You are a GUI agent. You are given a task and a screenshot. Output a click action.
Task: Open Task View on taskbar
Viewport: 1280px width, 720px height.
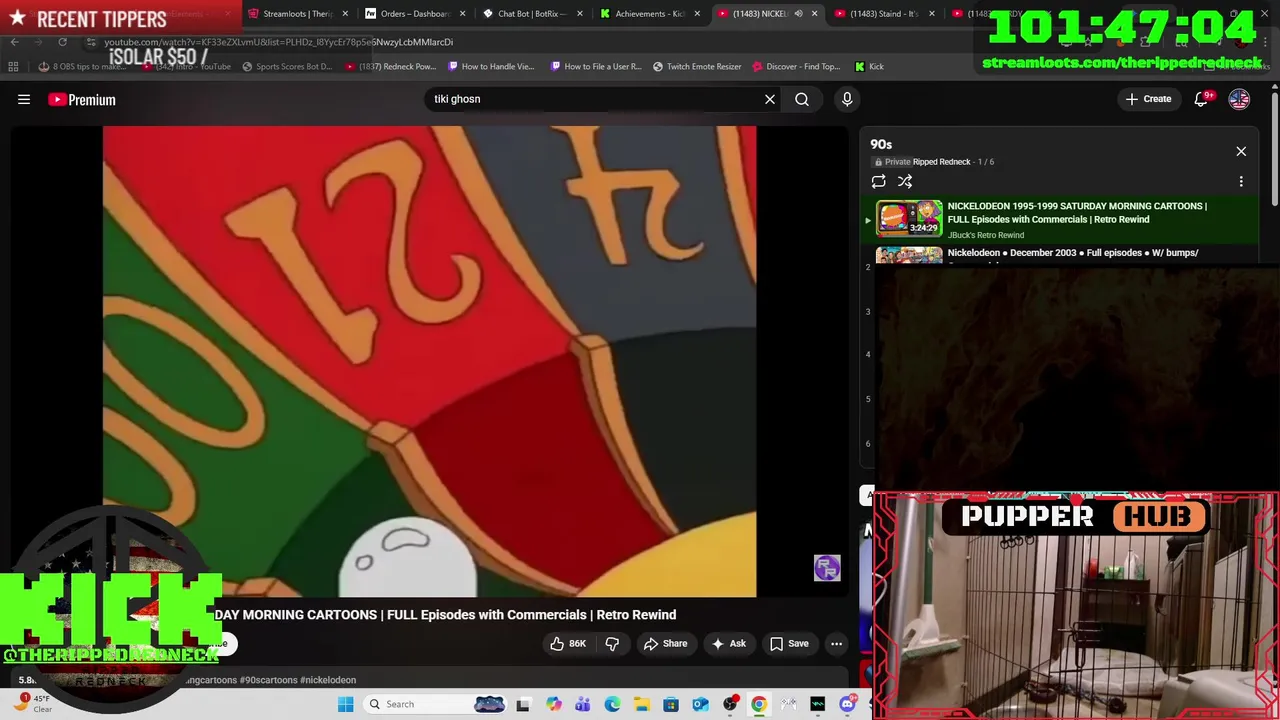(523, 705)
